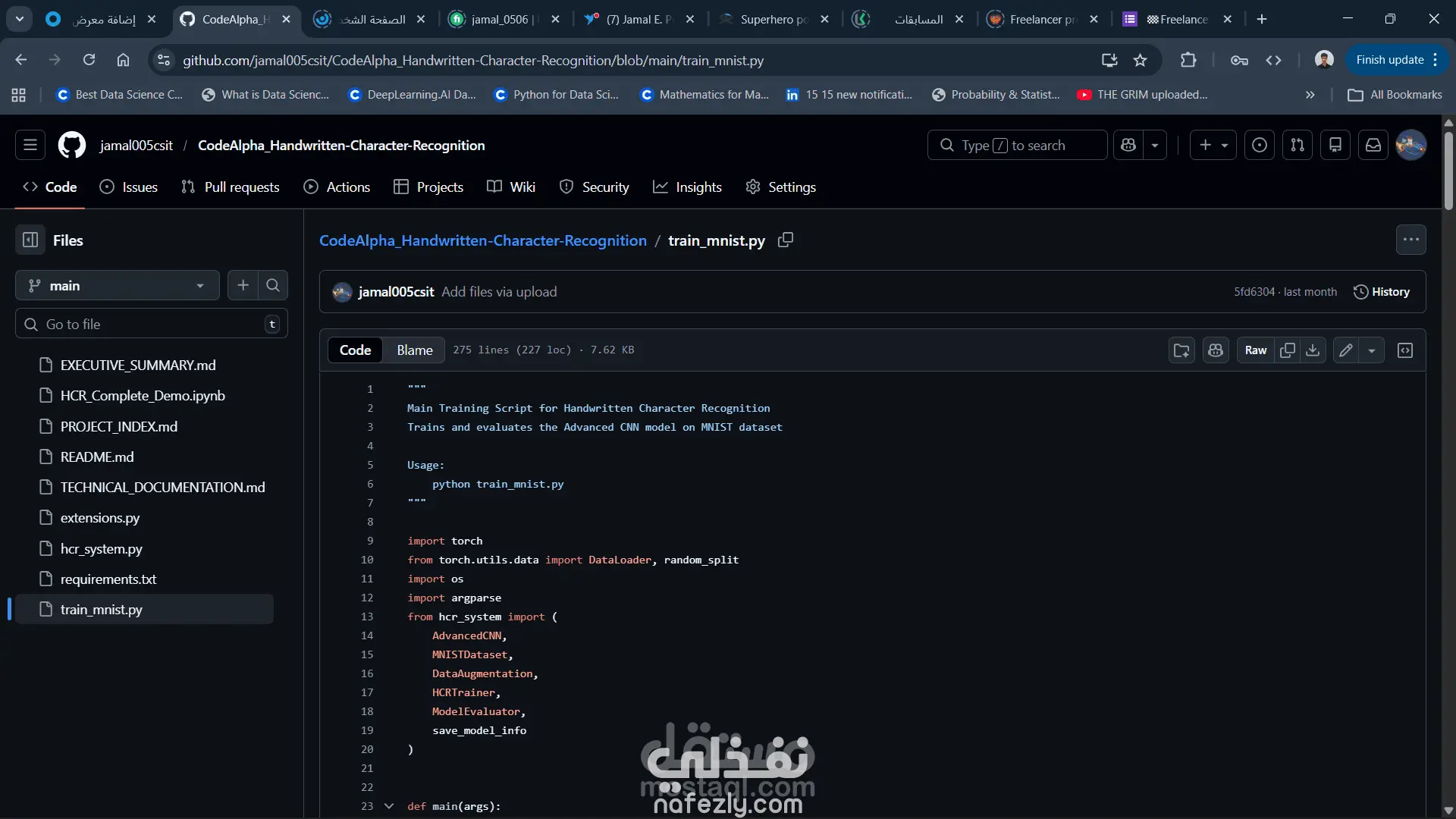Collapse the Files side panel

click(x=30, y=240)
